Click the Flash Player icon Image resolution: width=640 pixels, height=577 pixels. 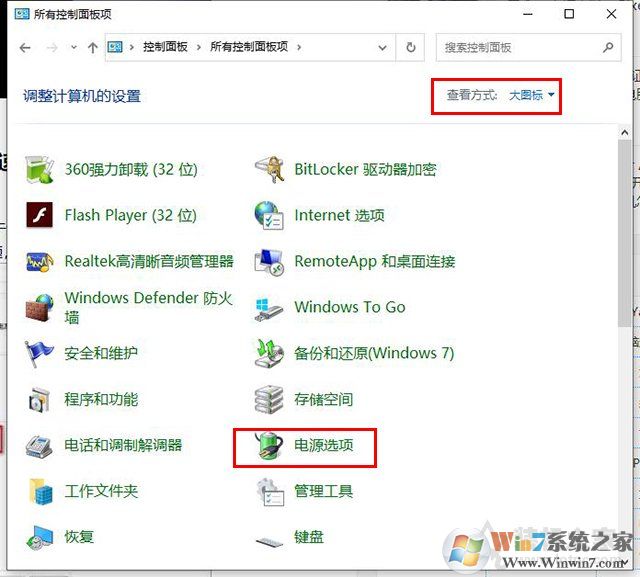(x=40, y=216)
